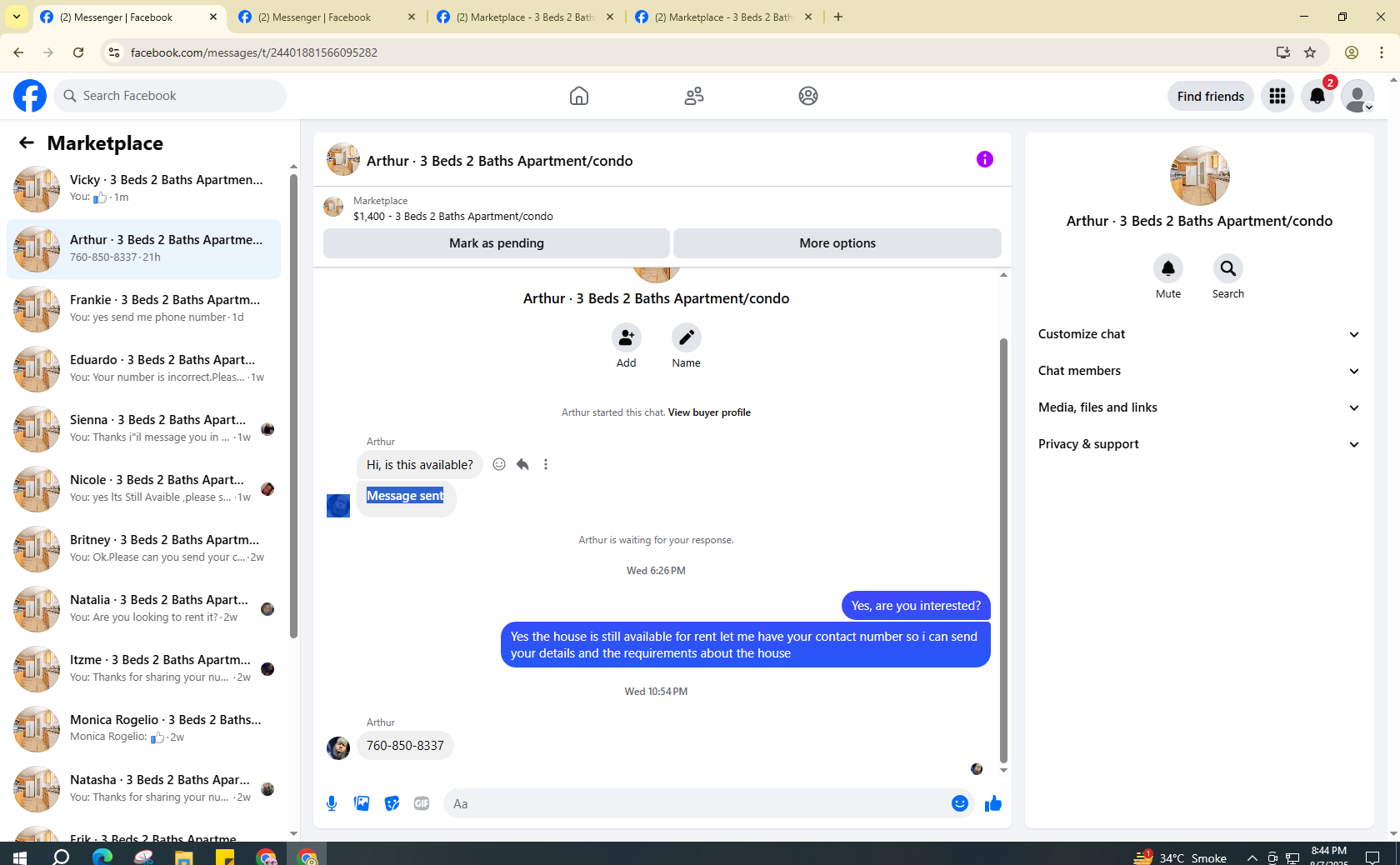The width and height of the screenshot is (1400, 865).
Task: Open Vicky's Marketplace conversation
Action: click(143, 189)
